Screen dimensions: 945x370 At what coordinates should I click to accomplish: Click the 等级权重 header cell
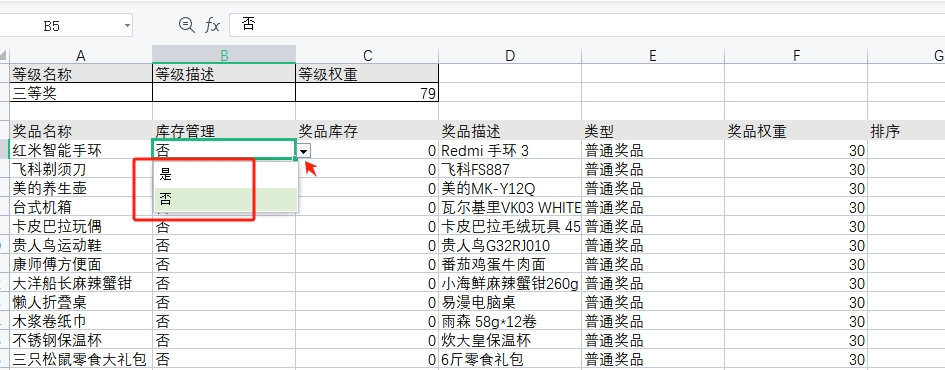click(367, 74)
